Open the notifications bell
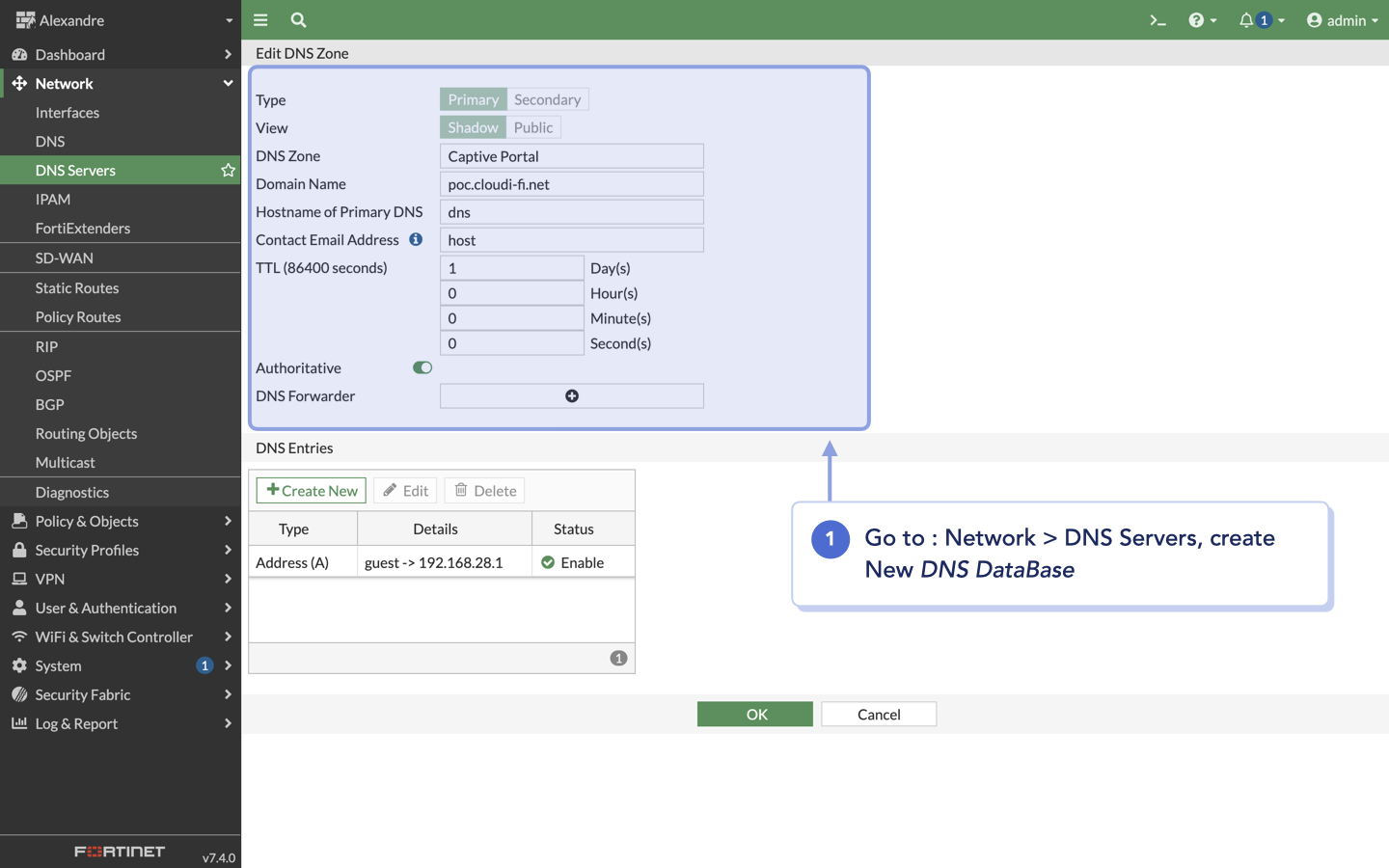The width and height of the screenshot is (1389, 868). tap(1246, 19)
